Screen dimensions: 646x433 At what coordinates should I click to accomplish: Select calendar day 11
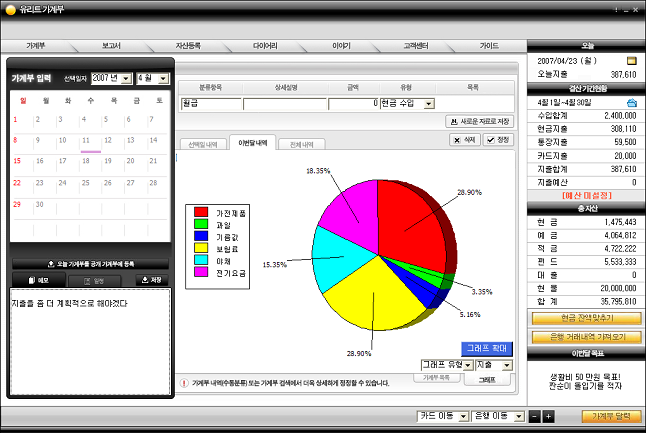pos(86,140)
